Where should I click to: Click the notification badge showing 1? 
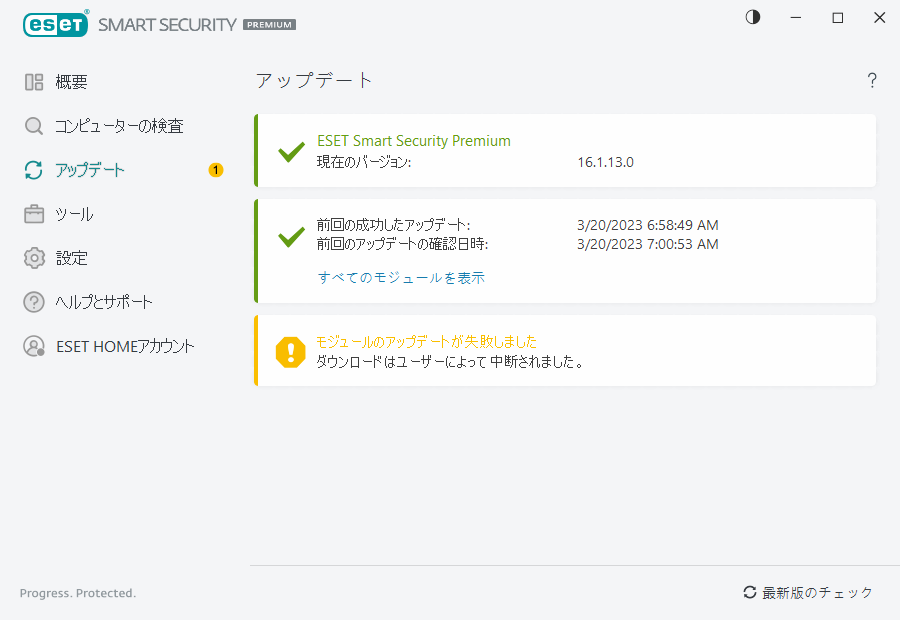215,170
